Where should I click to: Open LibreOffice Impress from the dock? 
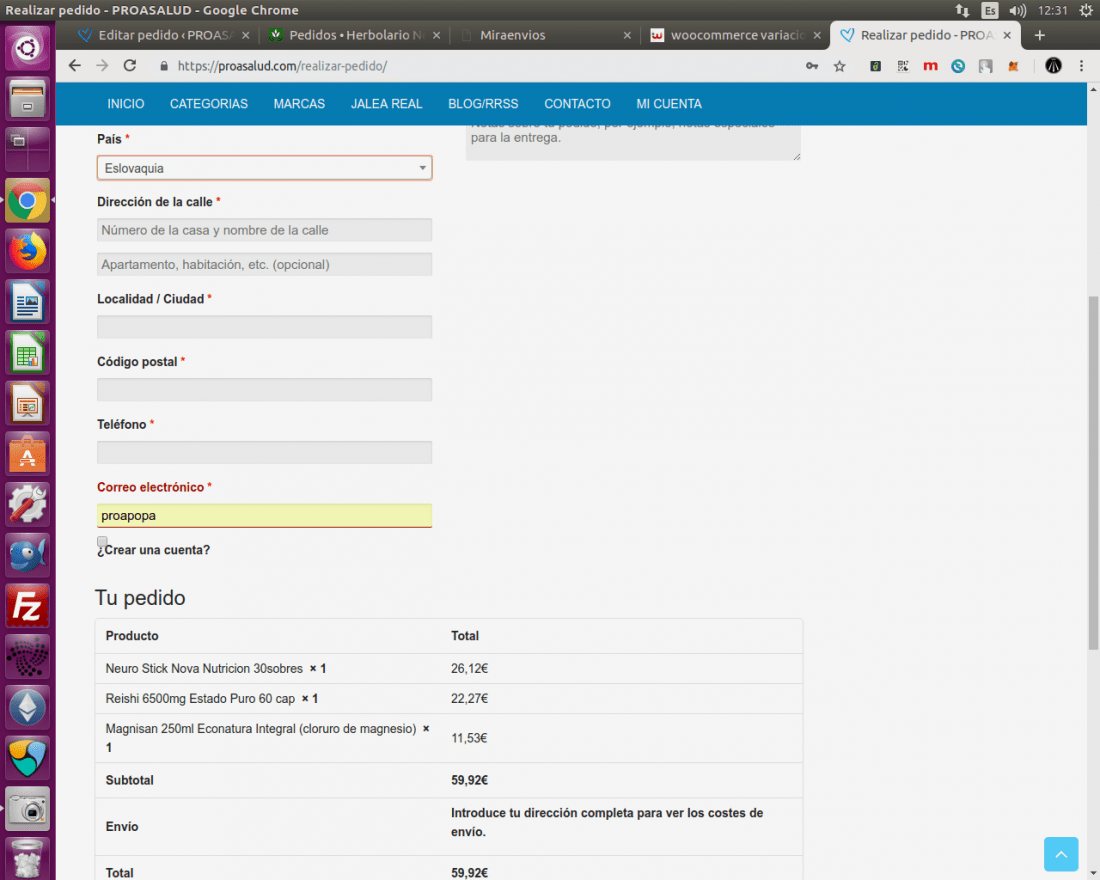[x=27, y=404]
